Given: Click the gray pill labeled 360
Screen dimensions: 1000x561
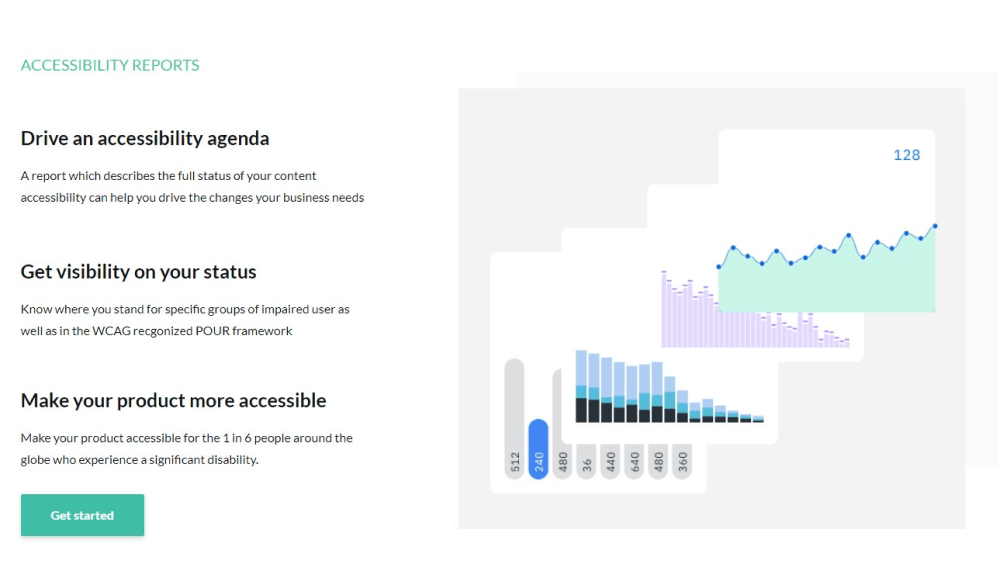Looking at the screenshot, I should [x=682, y=461].
